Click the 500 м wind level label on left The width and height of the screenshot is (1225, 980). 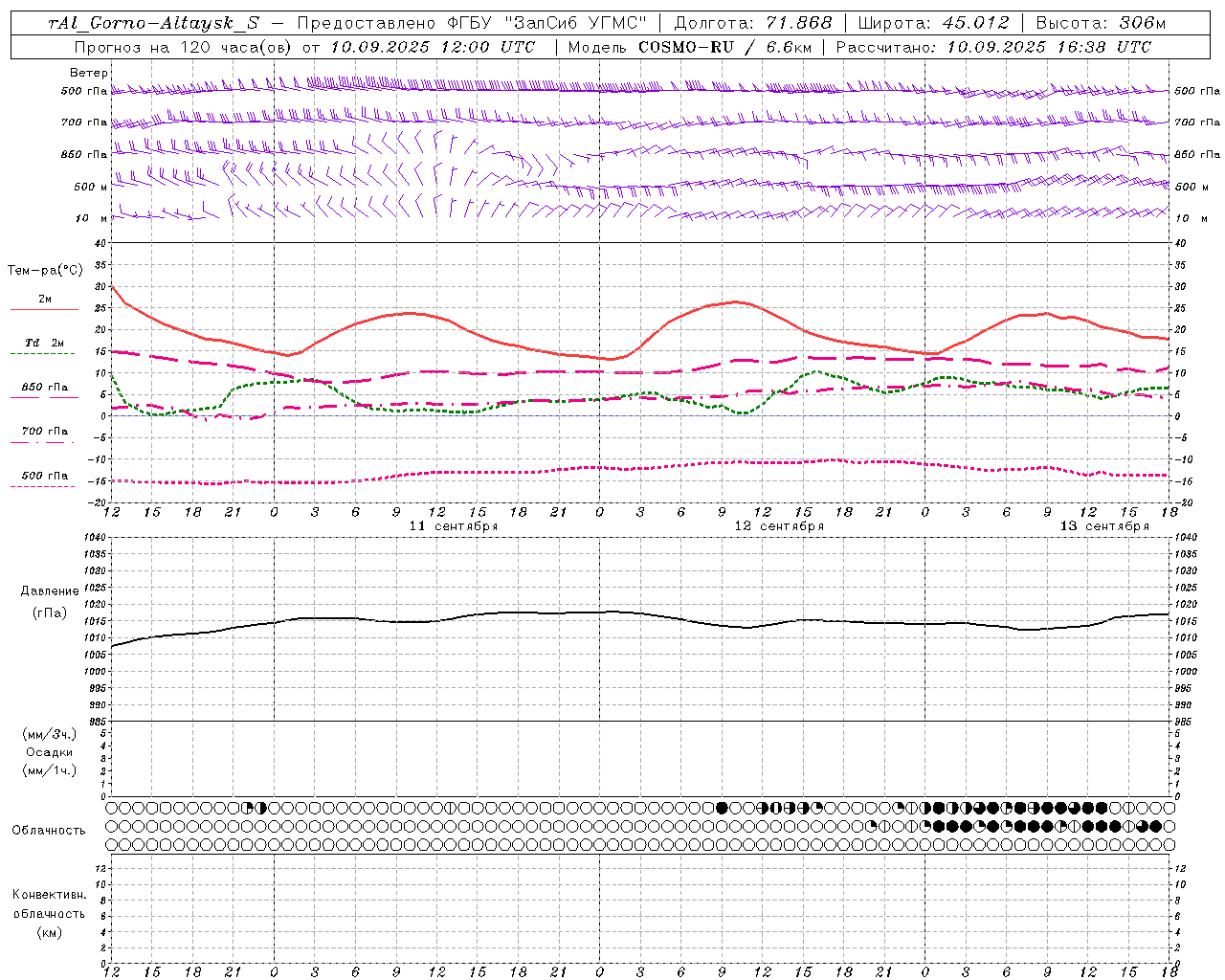tap(91, 187)
